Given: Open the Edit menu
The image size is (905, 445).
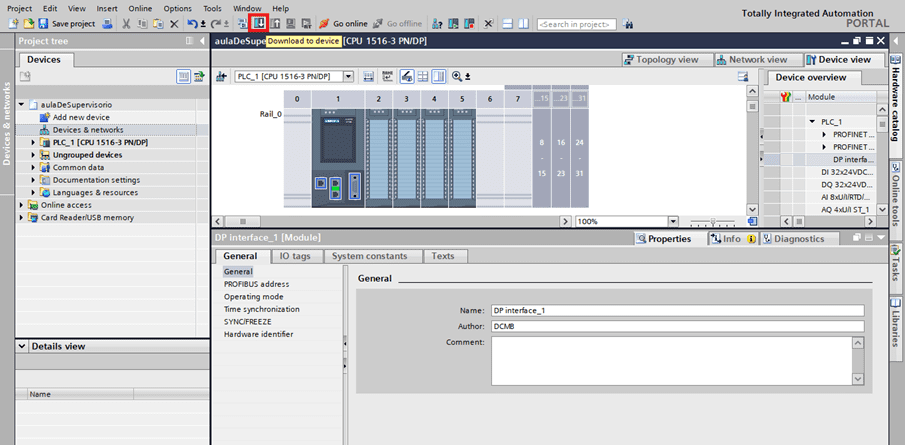Looking at the screenshot, I should pos(50,9).
